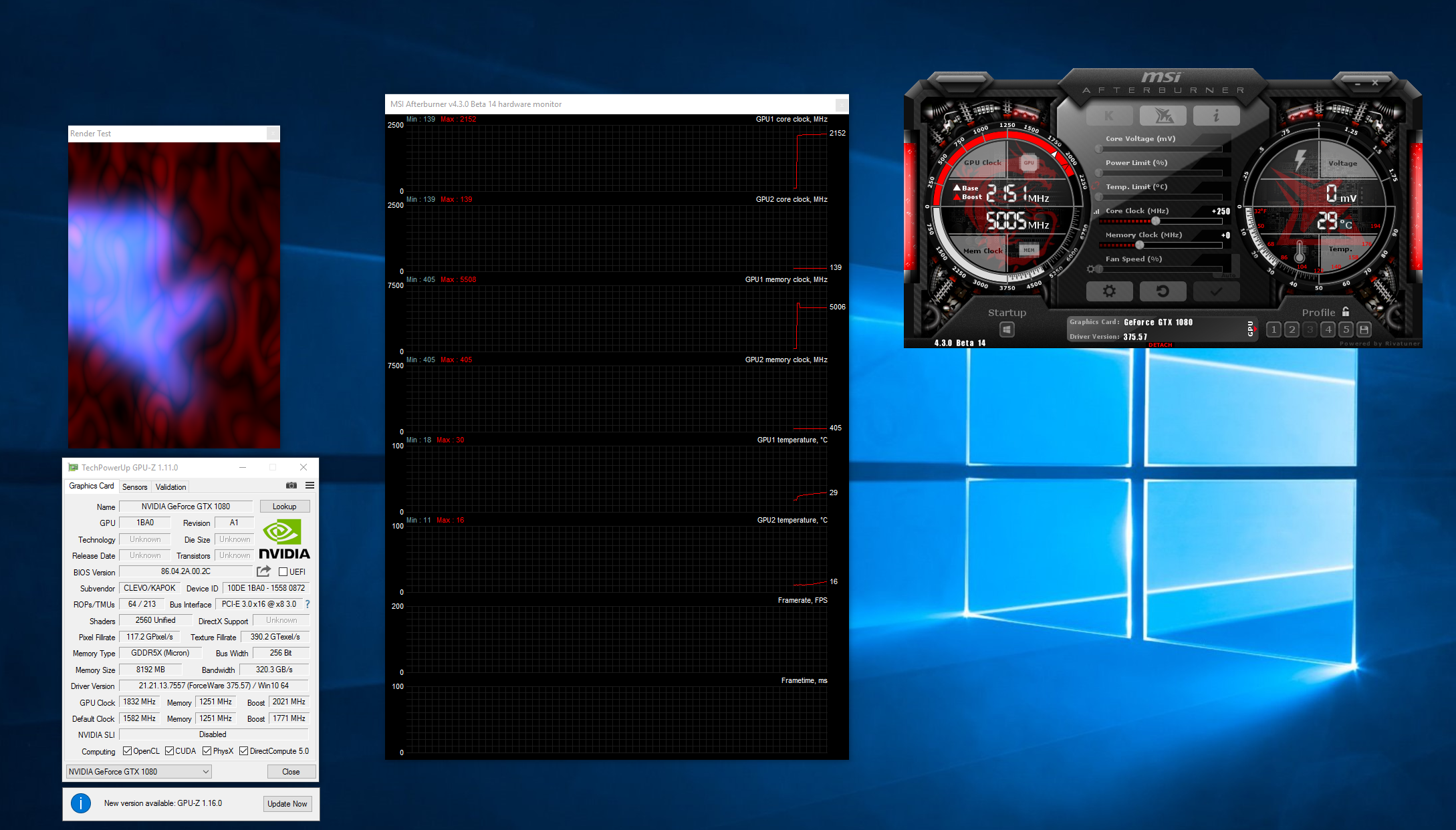
Task: Open Afterburner settings with gear button
Action: (1109, 291)
